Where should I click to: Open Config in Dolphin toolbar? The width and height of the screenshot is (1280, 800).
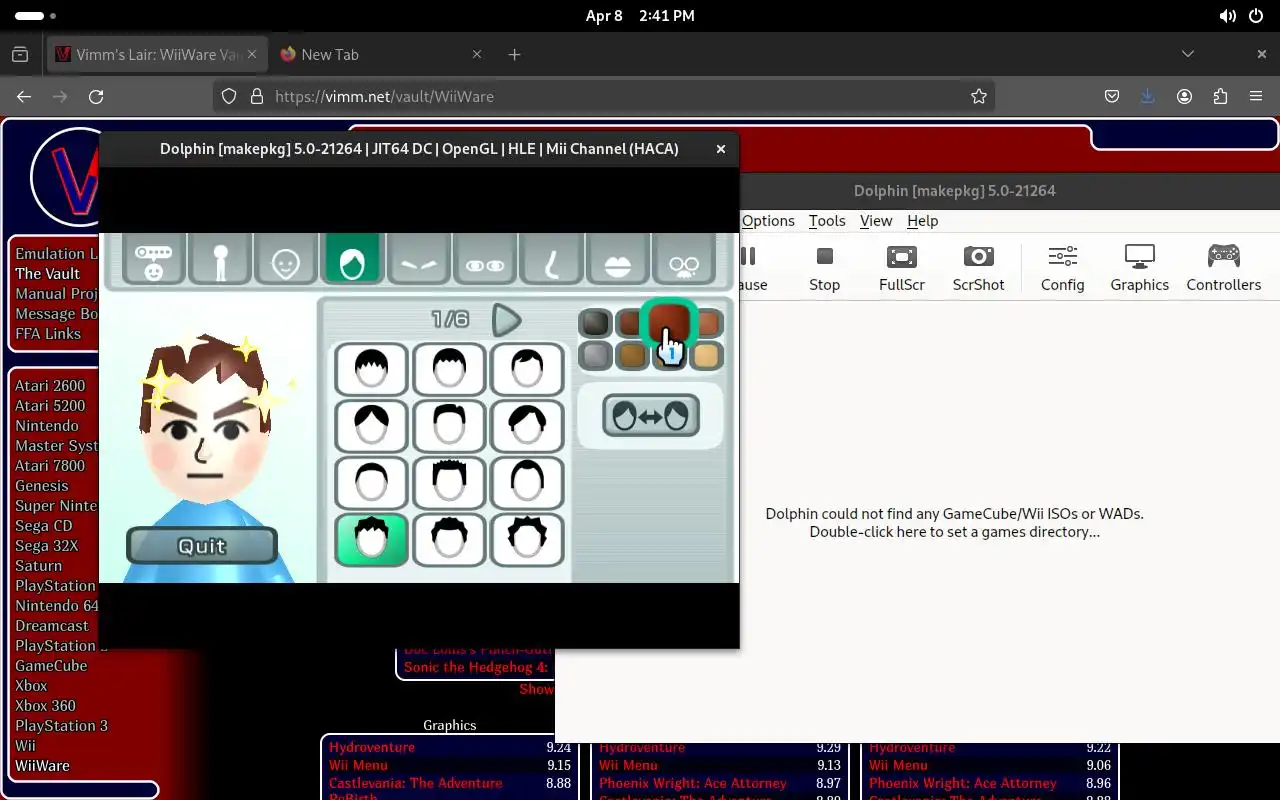pos(1062,269)
